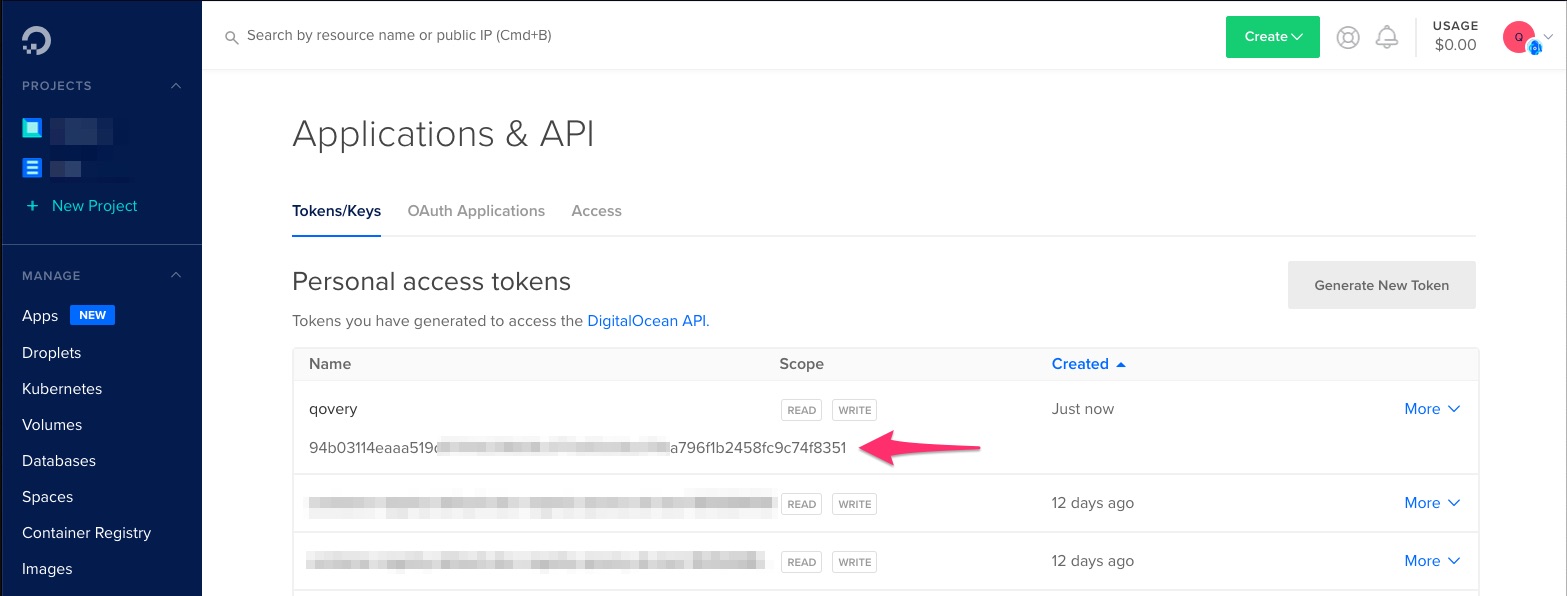Click the Scope column header
The width and height of the screenshot is (1567, 596).
pyautogui.click(x=802, y=364)
